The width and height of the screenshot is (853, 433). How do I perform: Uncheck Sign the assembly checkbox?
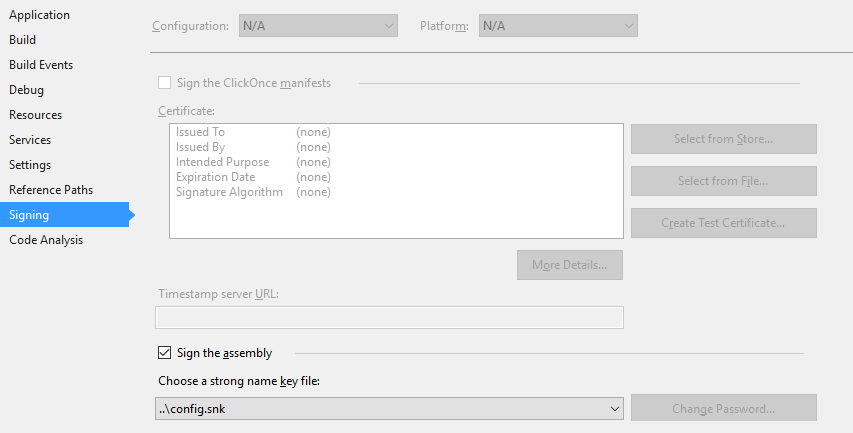(164, 352)
